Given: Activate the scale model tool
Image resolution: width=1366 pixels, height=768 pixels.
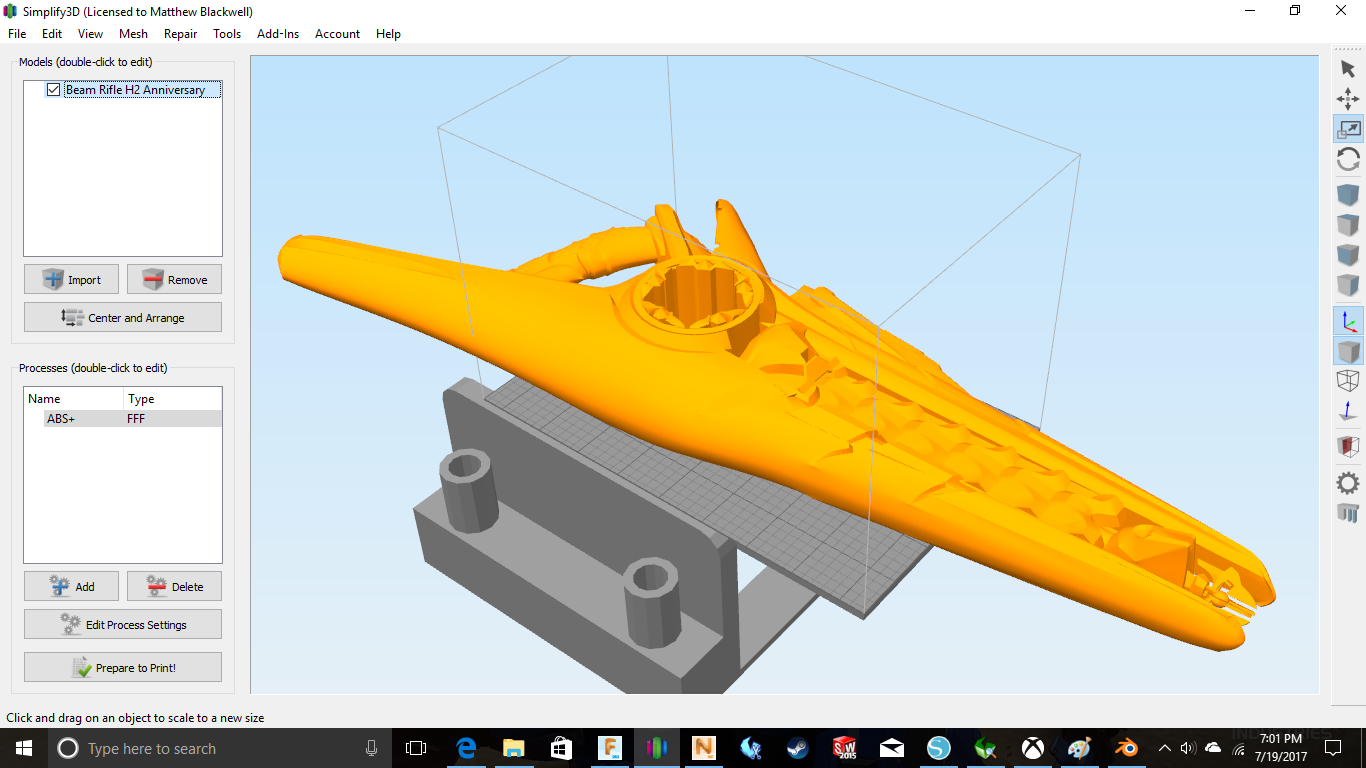Looking at the screenshot, I should (x=1348, y=129).
